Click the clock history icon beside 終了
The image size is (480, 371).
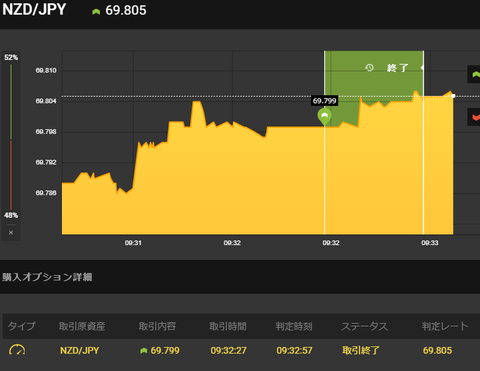click(x=369, y=68)
